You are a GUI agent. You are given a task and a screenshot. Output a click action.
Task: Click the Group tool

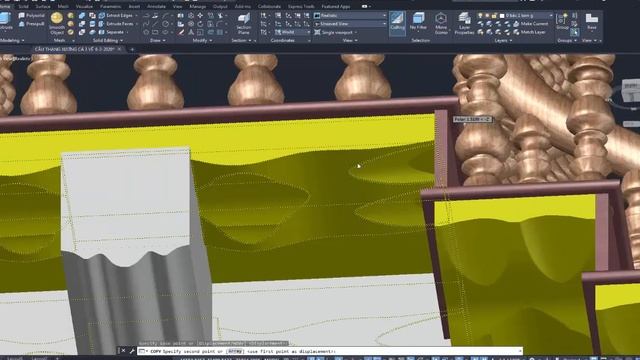(562, 21)
